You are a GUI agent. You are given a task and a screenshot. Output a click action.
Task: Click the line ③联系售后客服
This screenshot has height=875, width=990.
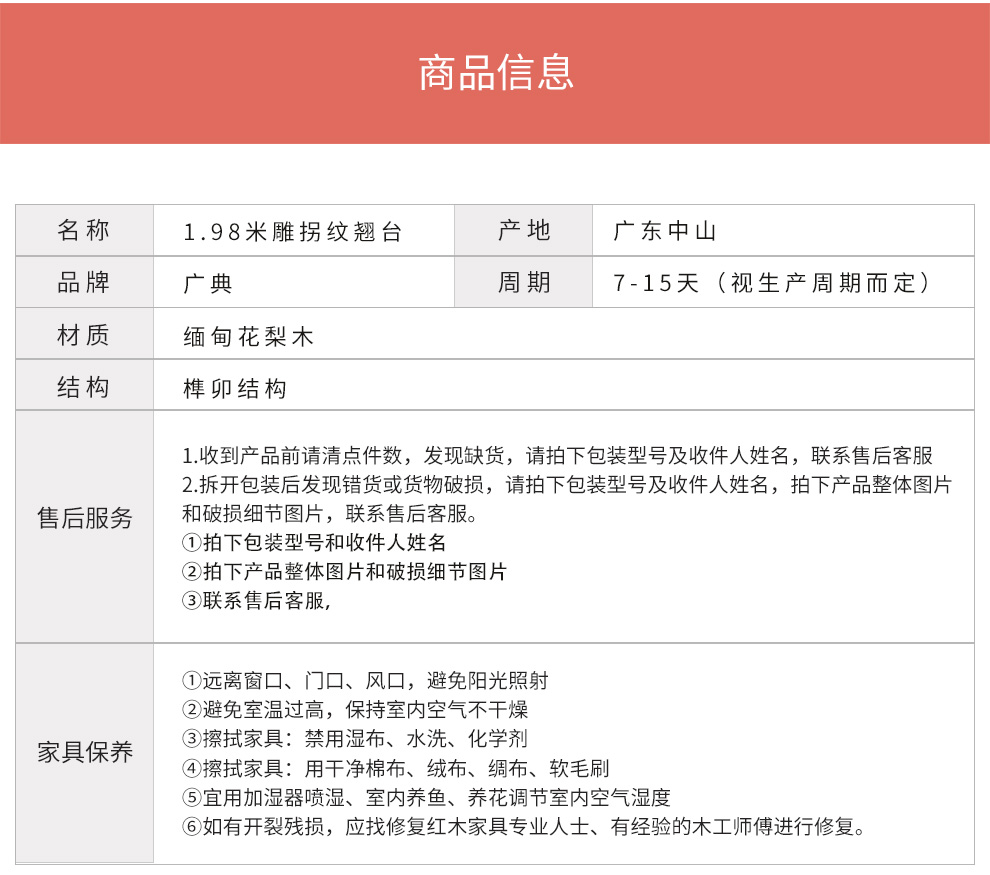tap(256, 601)
